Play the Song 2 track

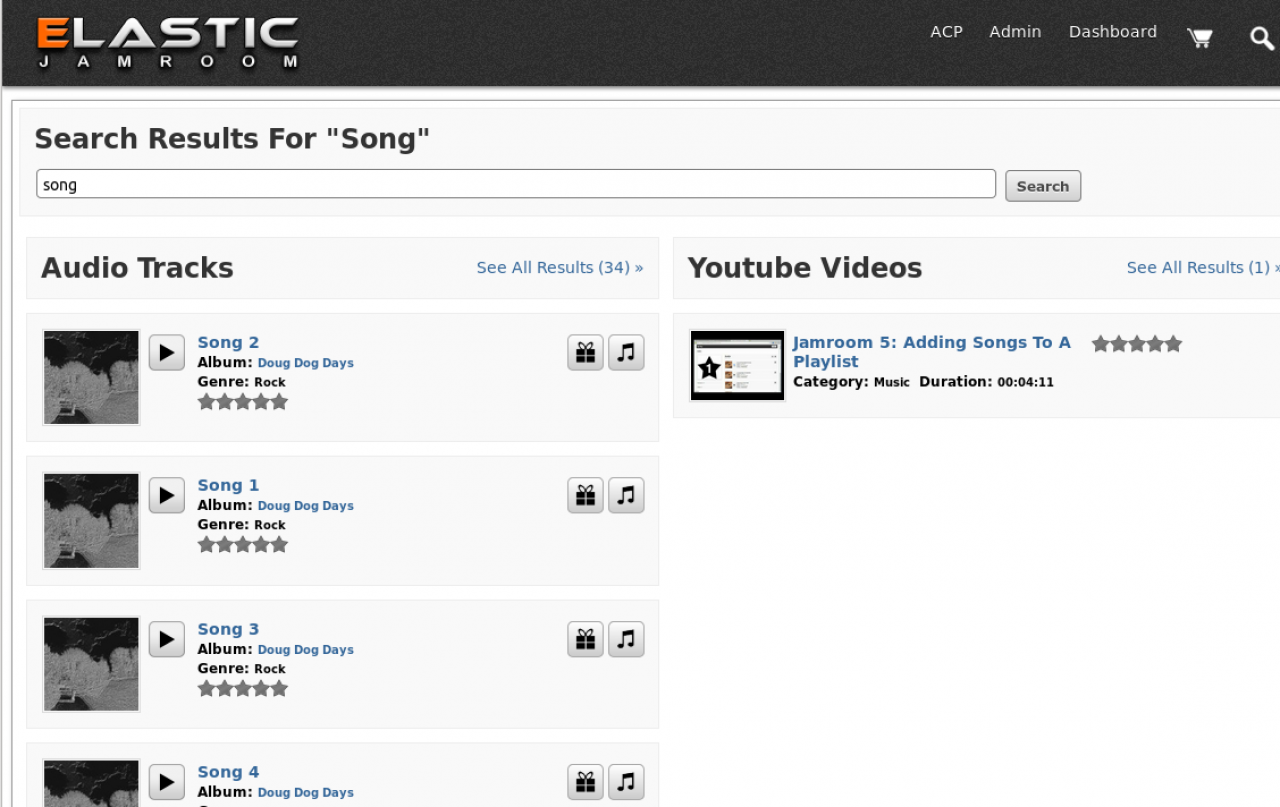167,352
